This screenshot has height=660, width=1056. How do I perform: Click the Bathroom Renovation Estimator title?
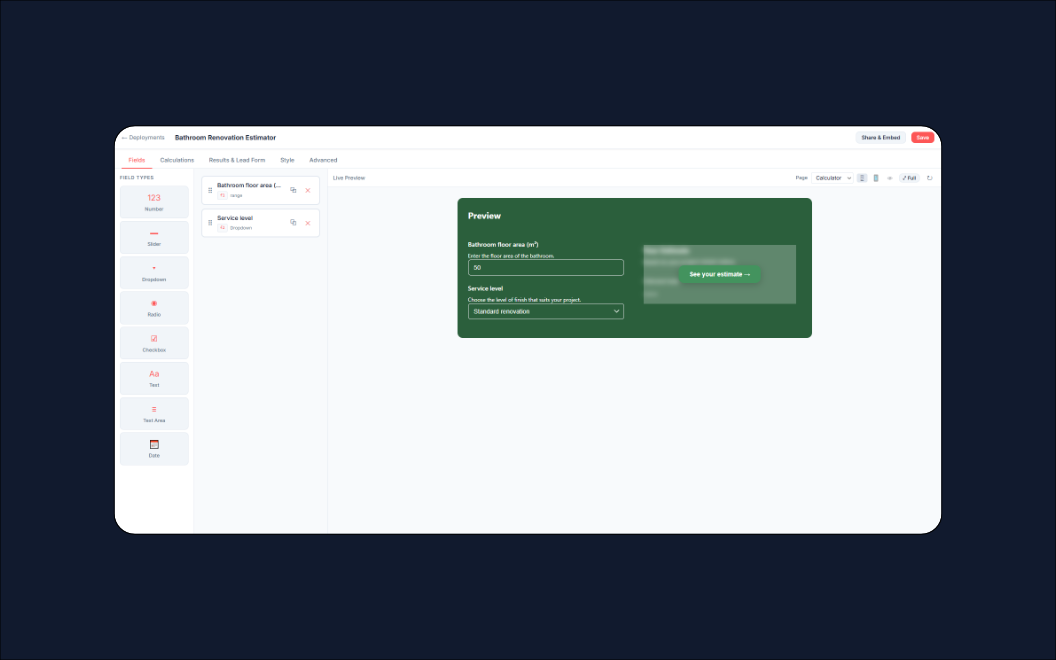226,137
